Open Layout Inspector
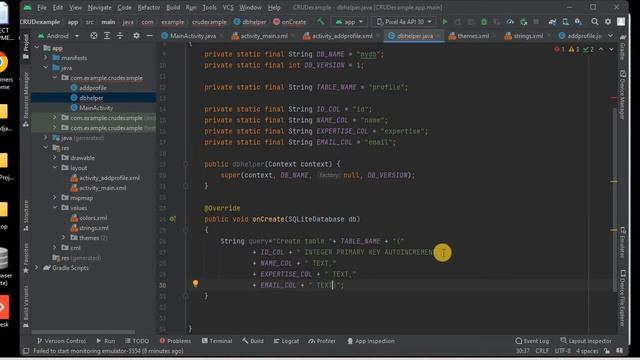This screenshot has width=640, height=360. [586, 341]
